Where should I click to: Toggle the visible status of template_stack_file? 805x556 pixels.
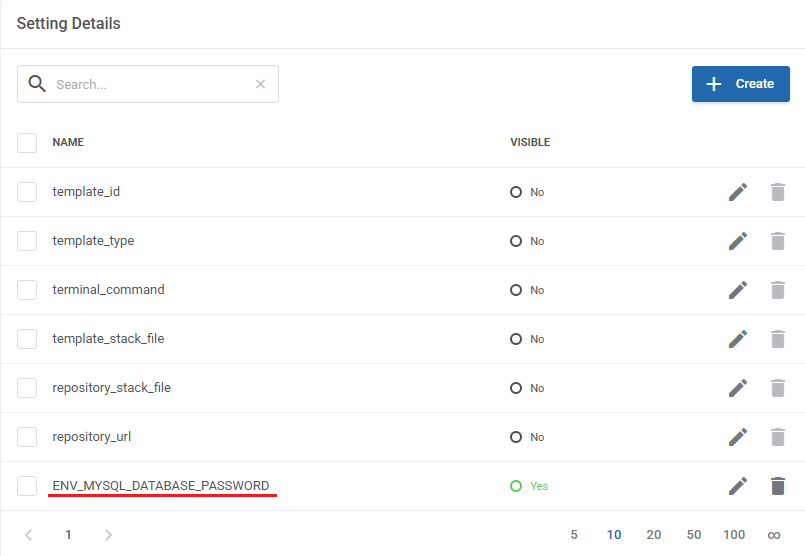tap(527, 339)
